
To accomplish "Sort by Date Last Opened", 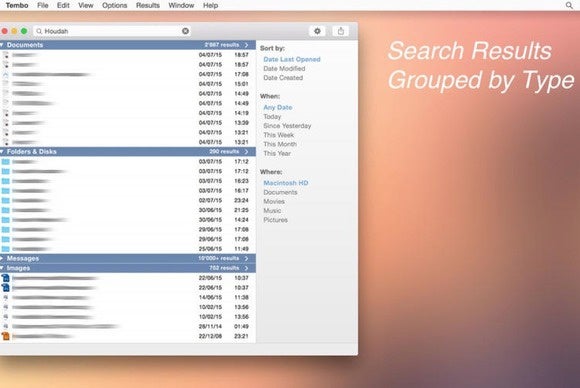I will (x=291, y=59).
